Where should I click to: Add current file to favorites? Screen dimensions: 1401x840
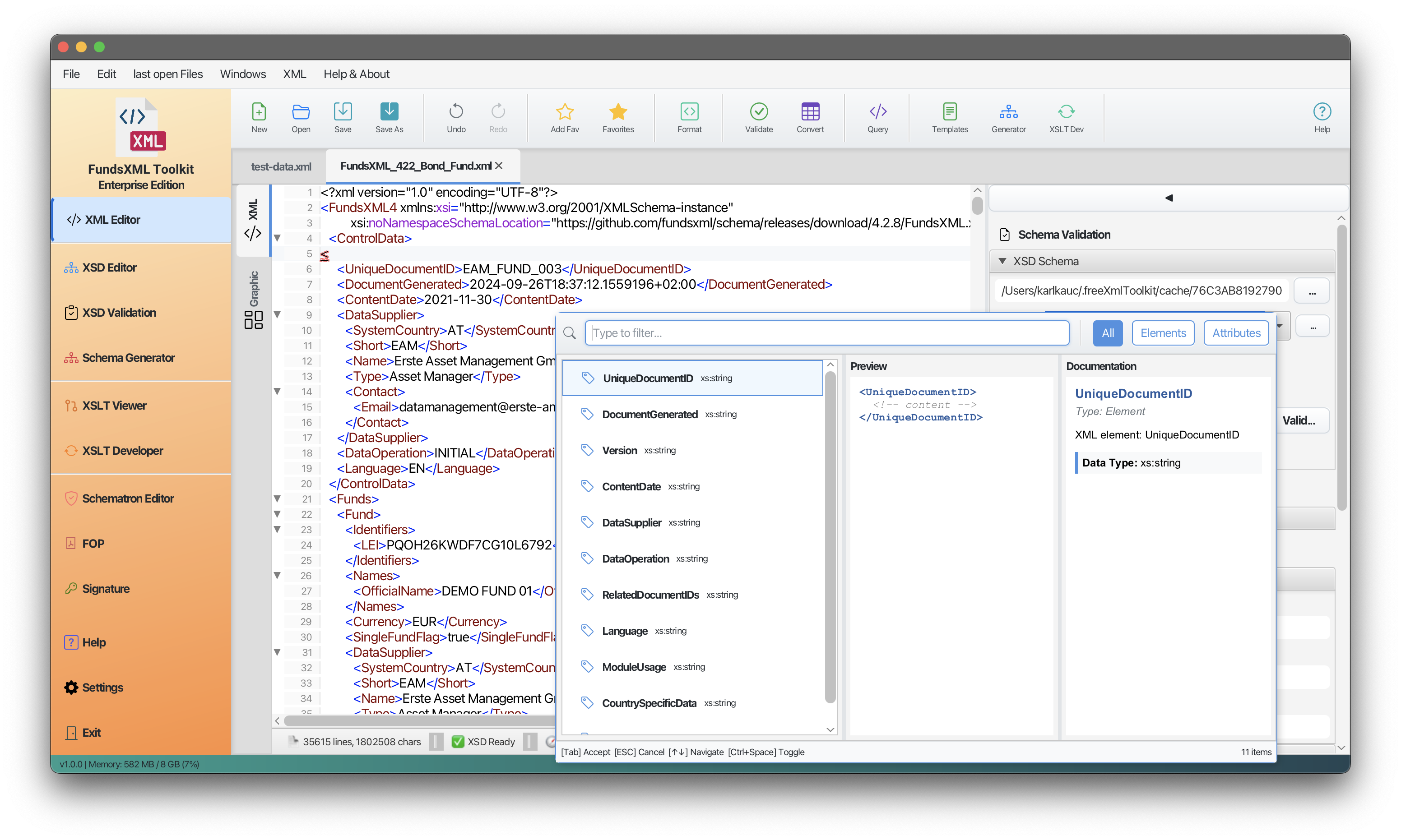pyautogui.click(x=564, y=117)
